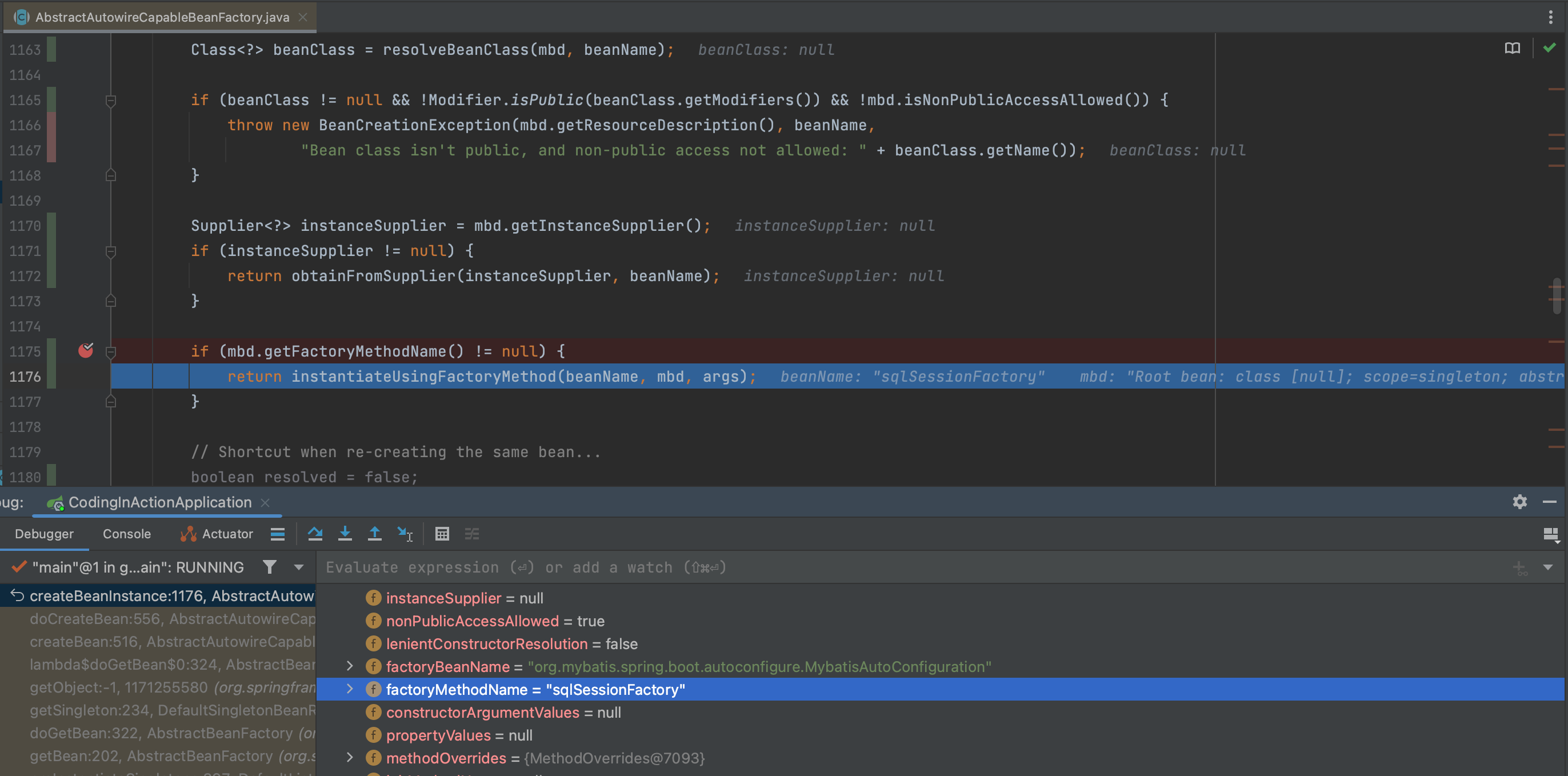The image size is (1568, 776).
Task: Click the Show Execution Point icon
Action: pyautogui.click(x=278, y=534)
